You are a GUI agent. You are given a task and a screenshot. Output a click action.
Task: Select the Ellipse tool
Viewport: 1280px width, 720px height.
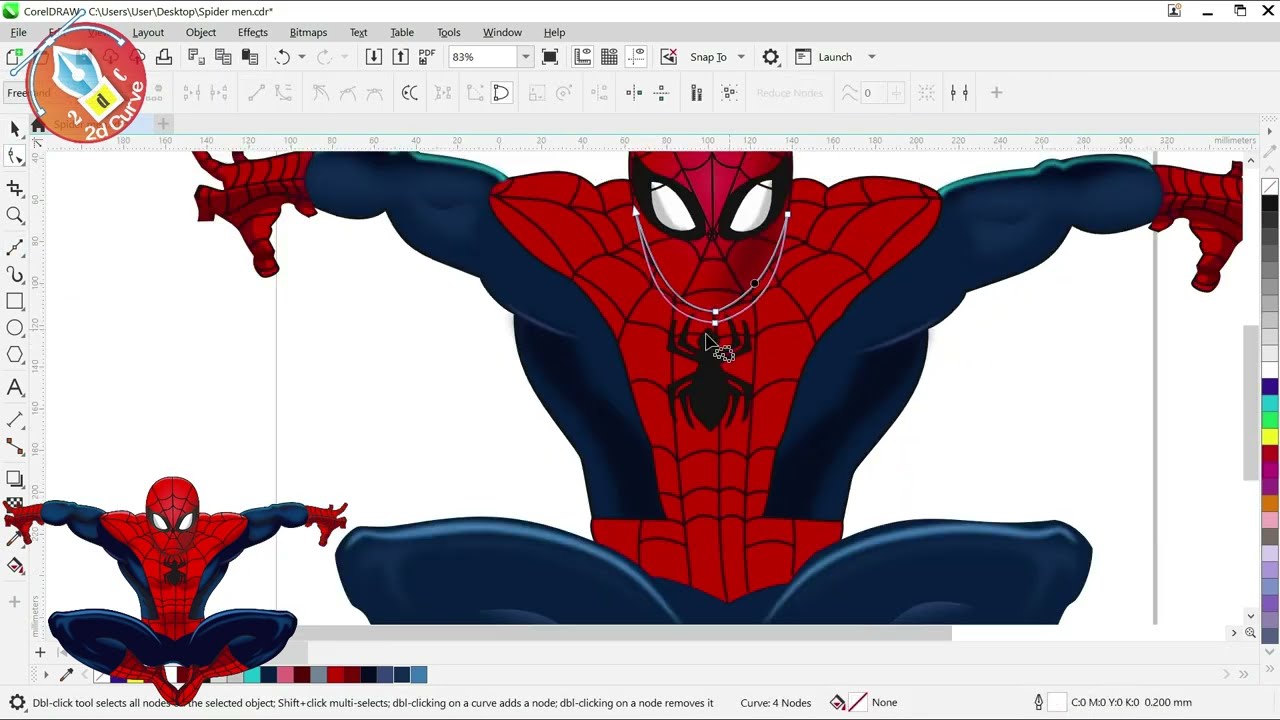(15, 328)
